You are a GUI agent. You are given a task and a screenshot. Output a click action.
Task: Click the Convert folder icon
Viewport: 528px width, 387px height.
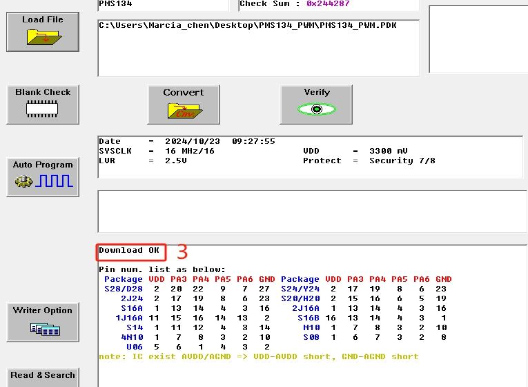pos(185,111)
